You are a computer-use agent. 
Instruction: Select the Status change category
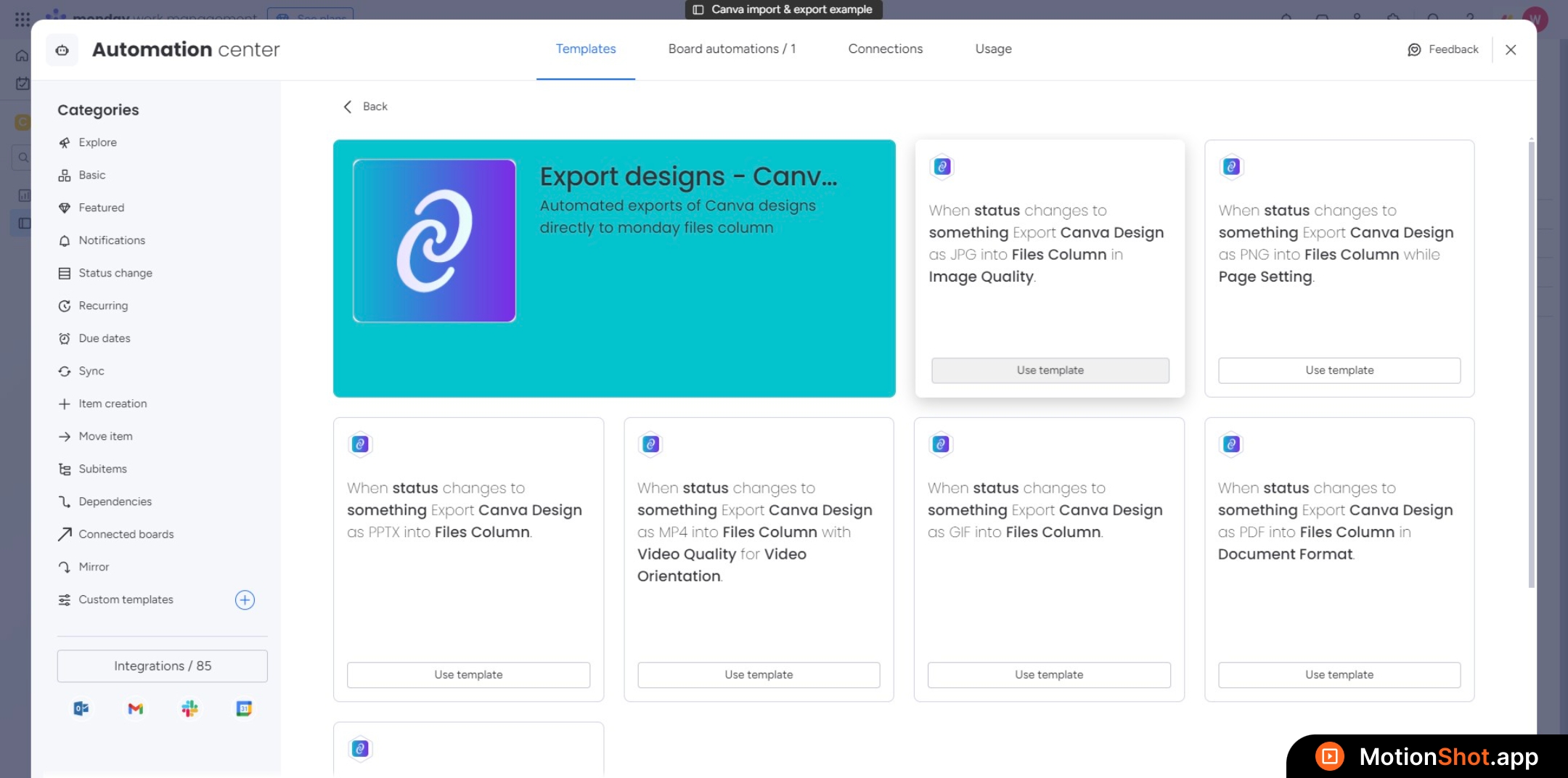[x=115, y=273]
